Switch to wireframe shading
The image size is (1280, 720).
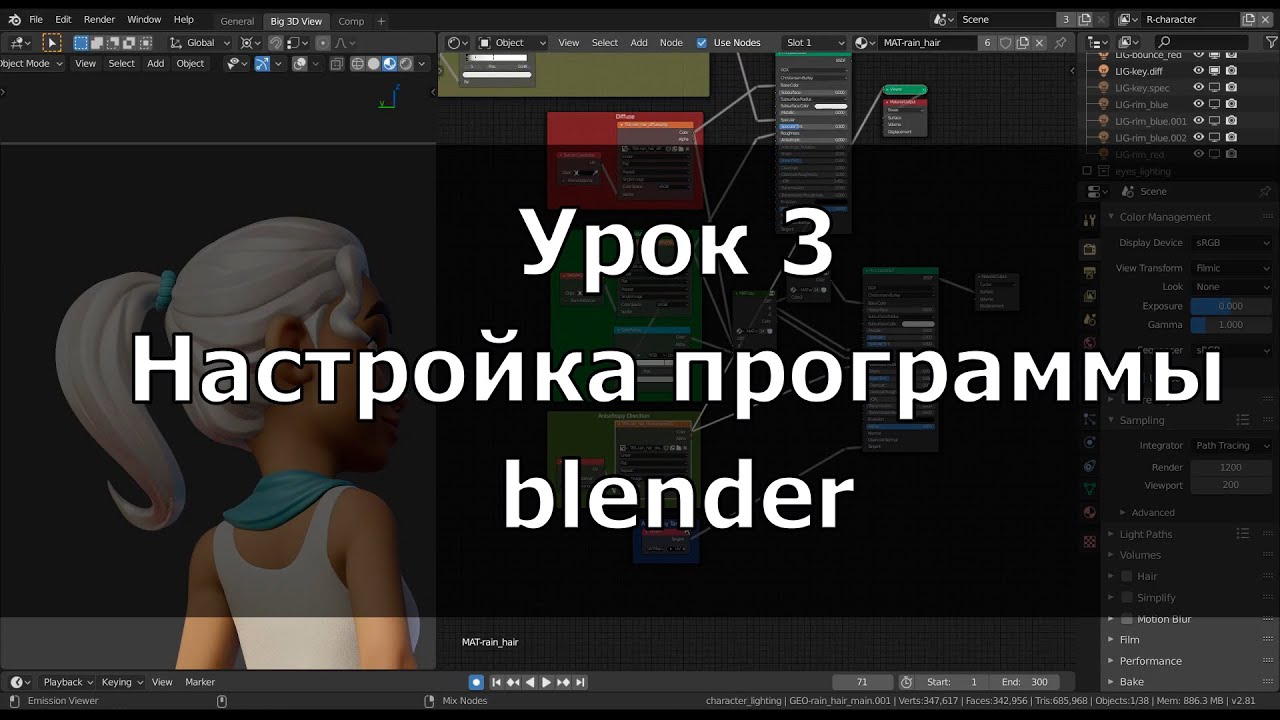coord(357,63)
